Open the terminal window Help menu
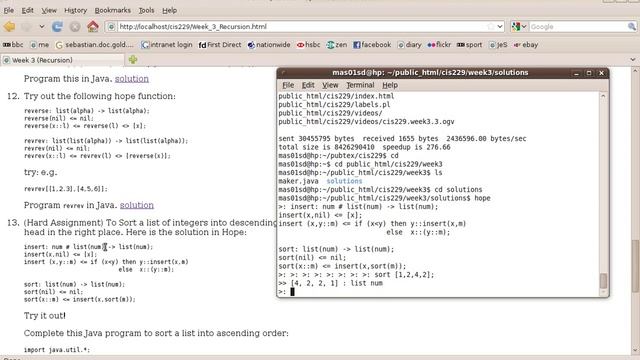This screenshot has height=360, width=640. point(390,85)
